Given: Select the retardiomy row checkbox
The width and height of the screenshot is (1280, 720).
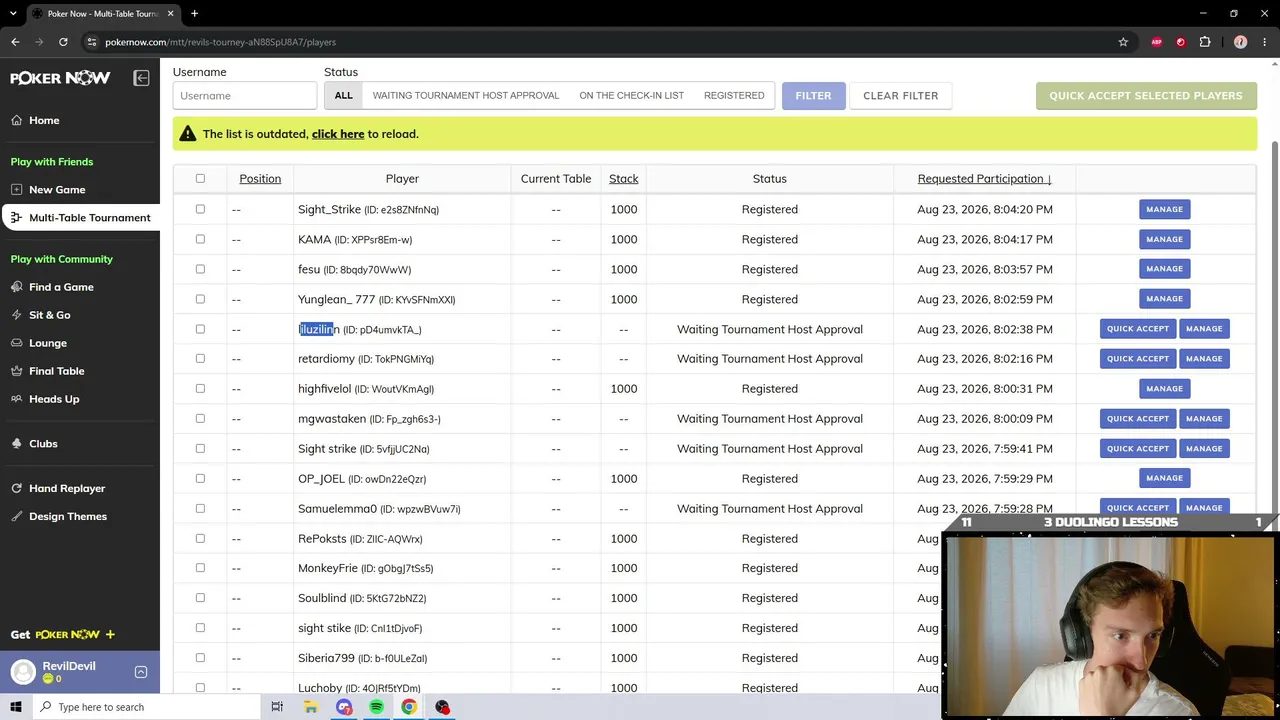Looking at the screenshot, I should click(x=200, y=358).
